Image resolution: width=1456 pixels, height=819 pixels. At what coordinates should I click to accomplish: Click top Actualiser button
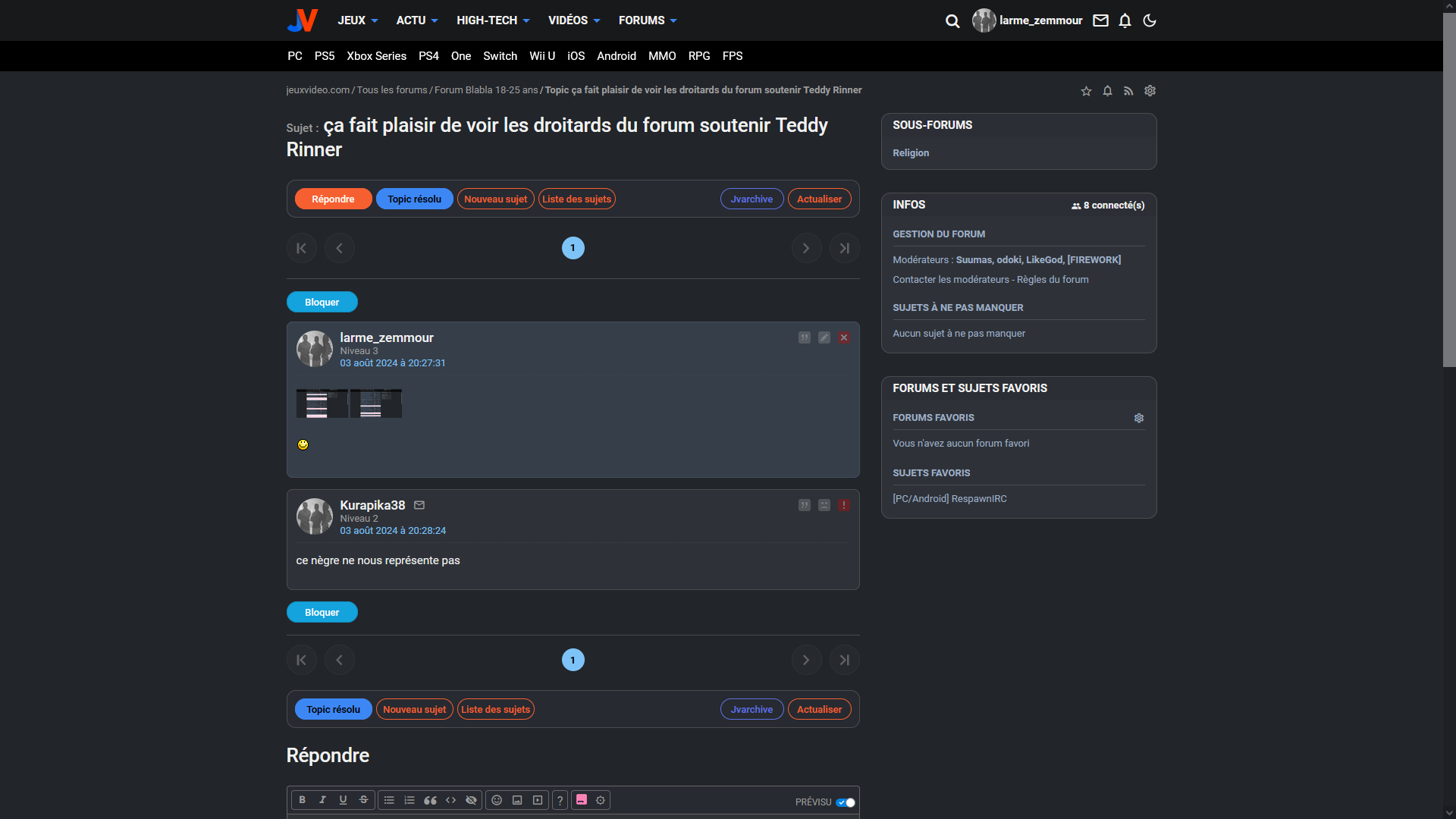click(x=819, y=199)
